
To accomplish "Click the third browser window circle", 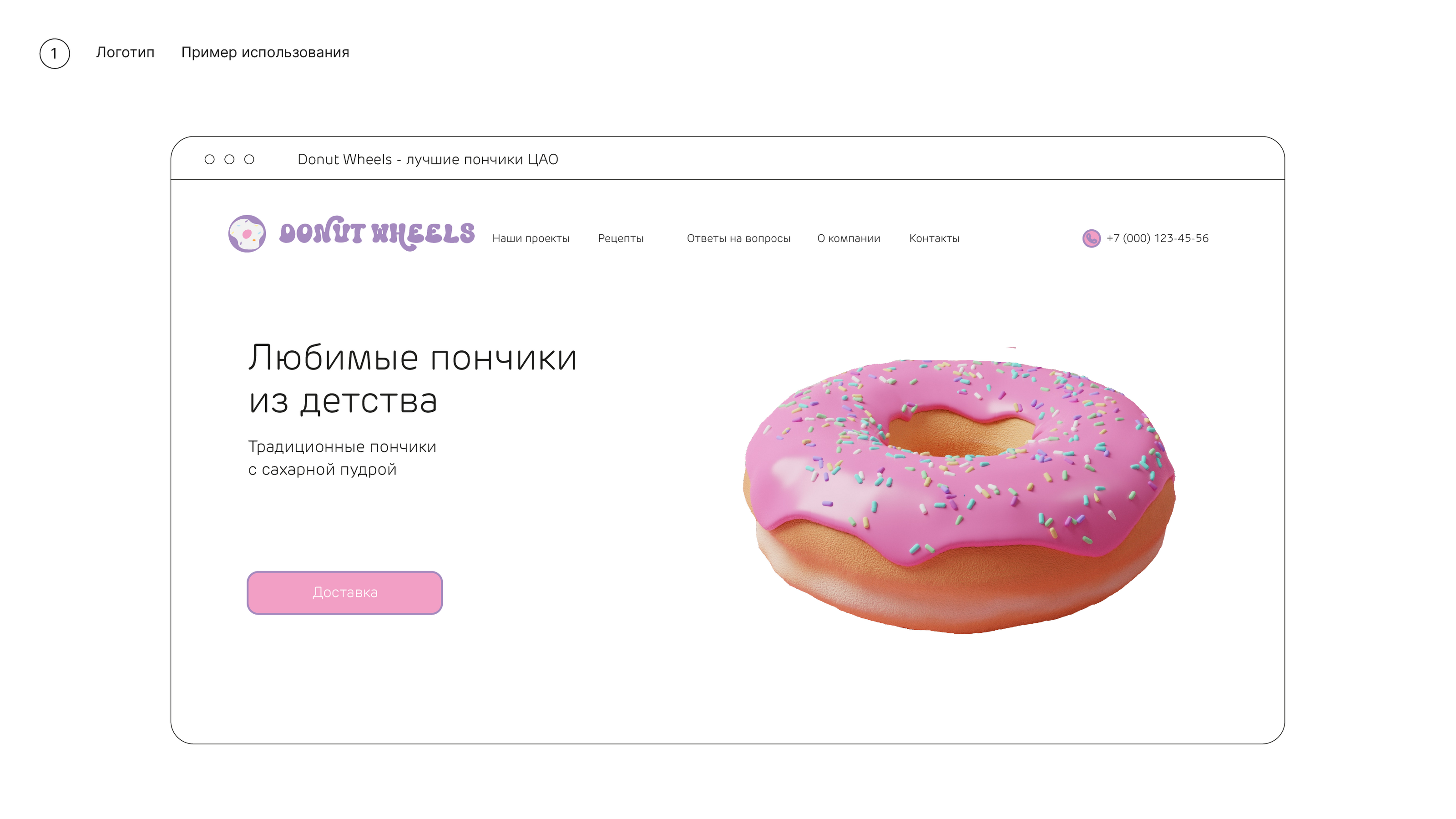I will tap(249, 159).
